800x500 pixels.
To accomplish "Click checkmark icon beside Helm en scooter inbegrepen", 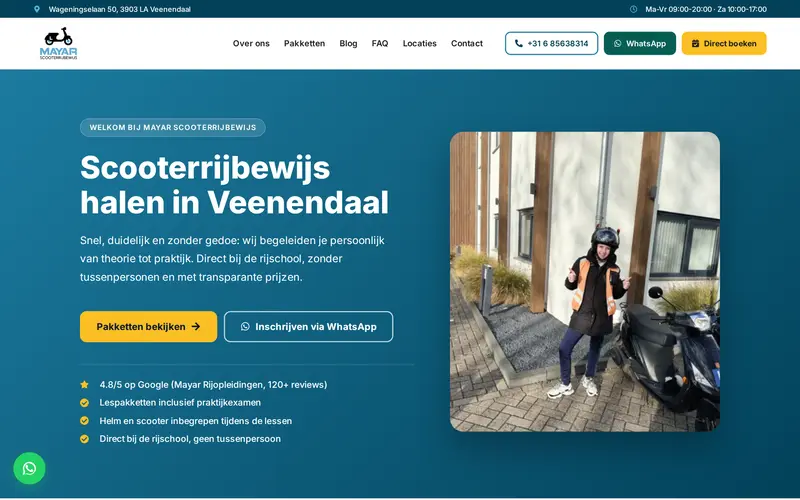I will click(84, 421).
